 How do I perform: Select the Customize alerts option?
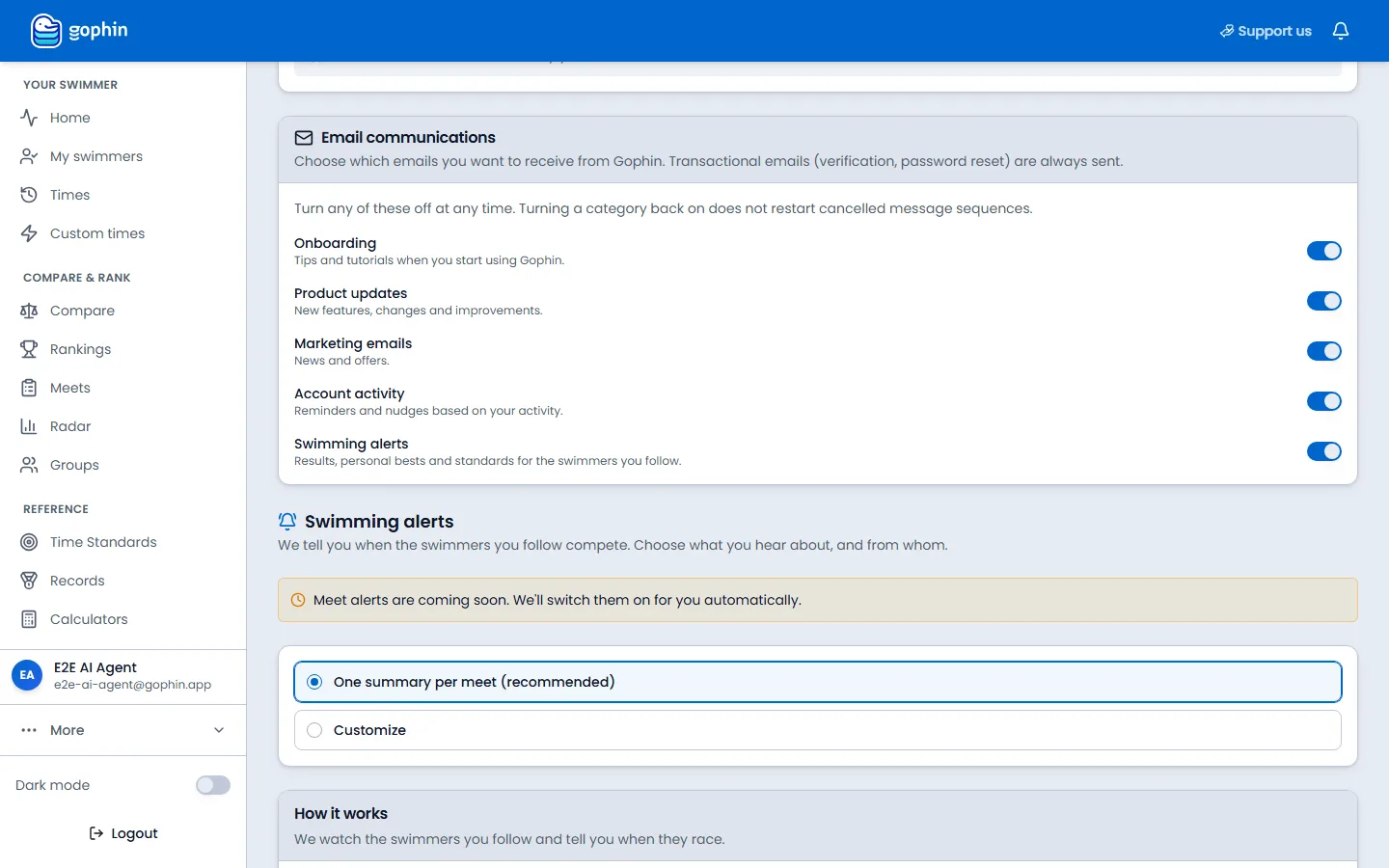[x=817, y=730]
